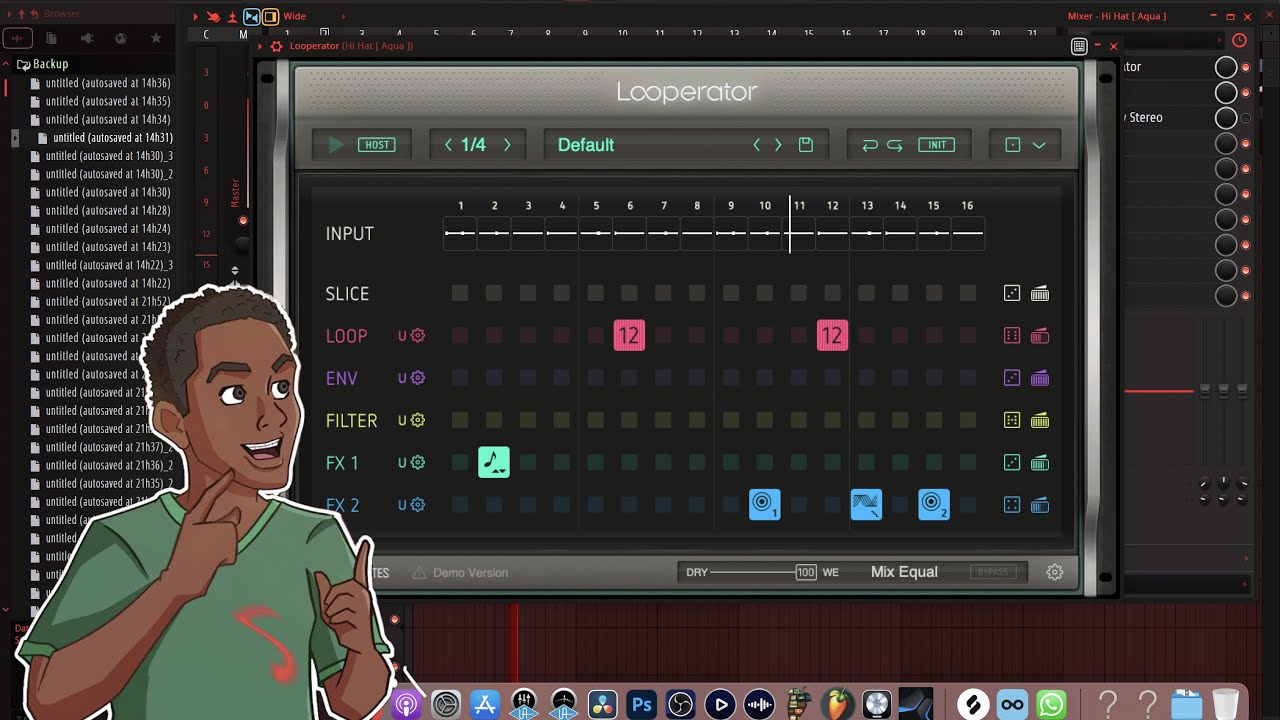Open the Default preset name menu
The width and height of the screenshot is (1280, 720).
[586, 145]
